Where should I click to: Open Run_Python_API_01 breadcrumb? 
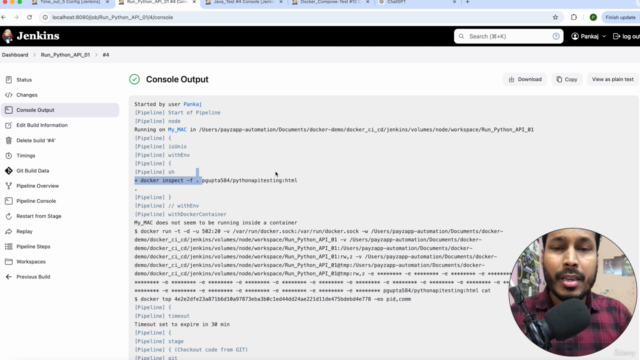tap(65, 55)
